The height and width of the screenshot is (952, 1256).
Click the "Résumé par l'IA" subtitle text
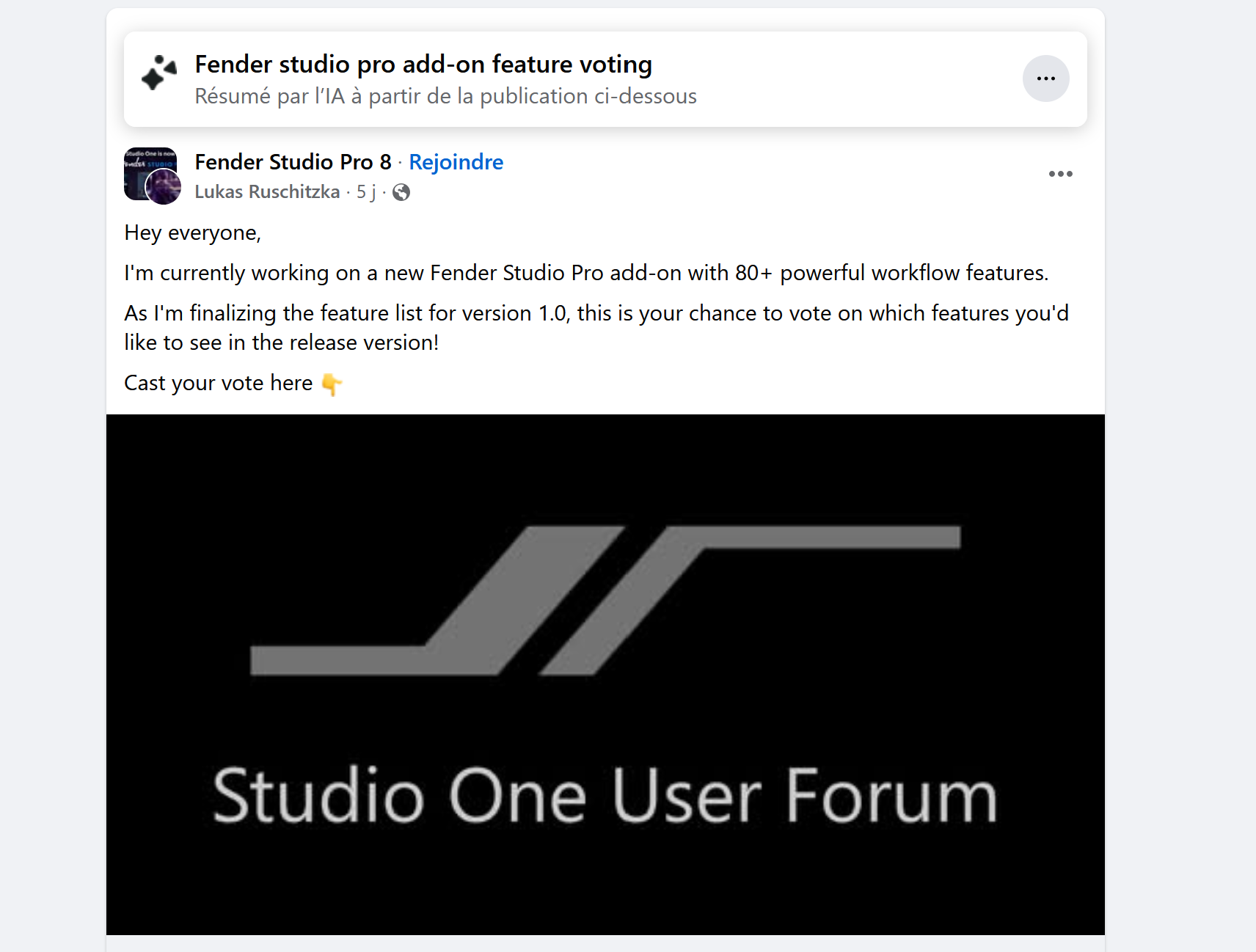click(x=445, y=97)
